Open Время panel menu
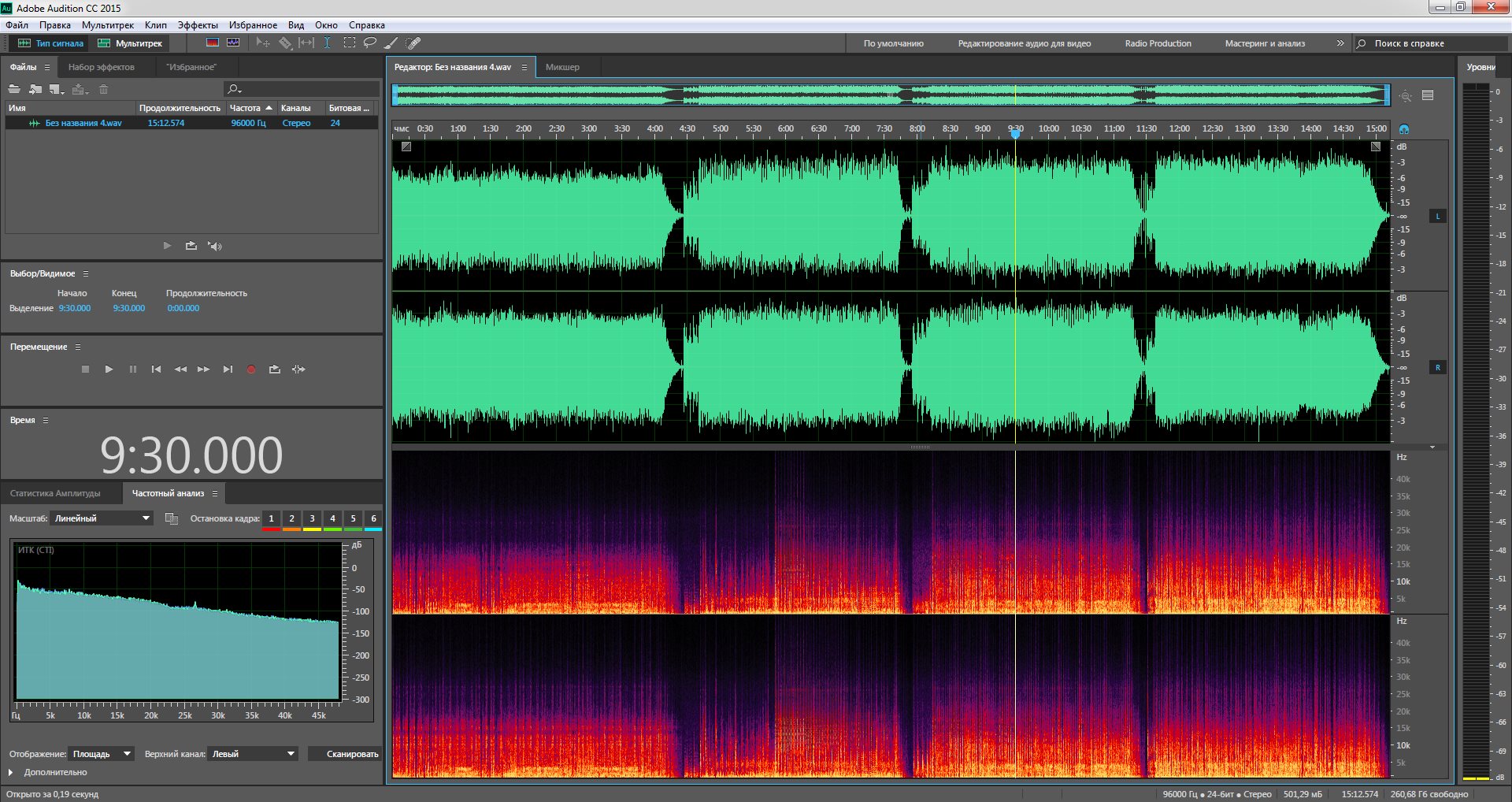The height and width of the screenshot is (802, 1512). coord(46,420)
